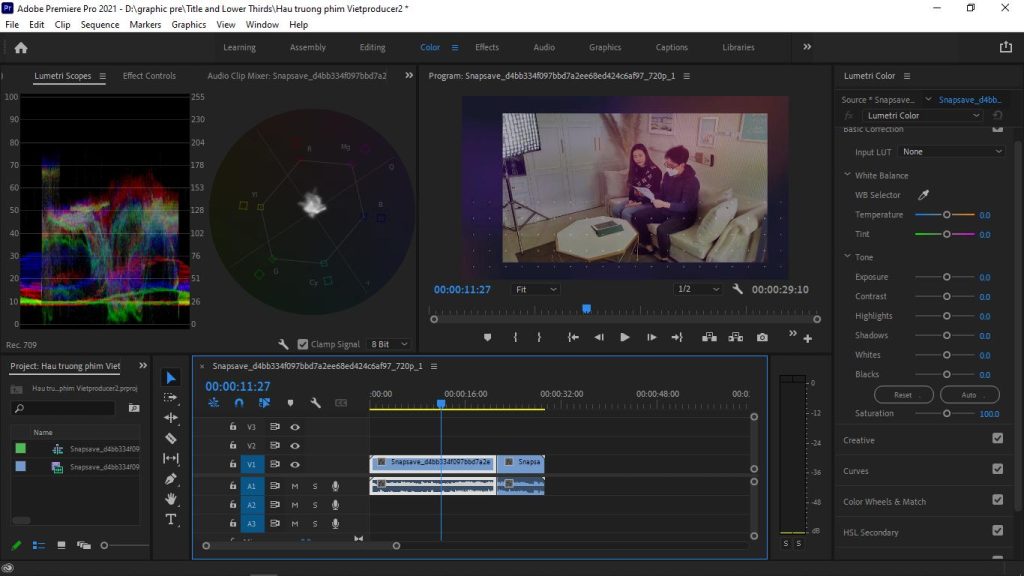The width and height of the screenshot is (1024, 576).
Task: Collapse the White Balance section in Lumetri Color
Action: pyautogui.click(x=846, y=175)
